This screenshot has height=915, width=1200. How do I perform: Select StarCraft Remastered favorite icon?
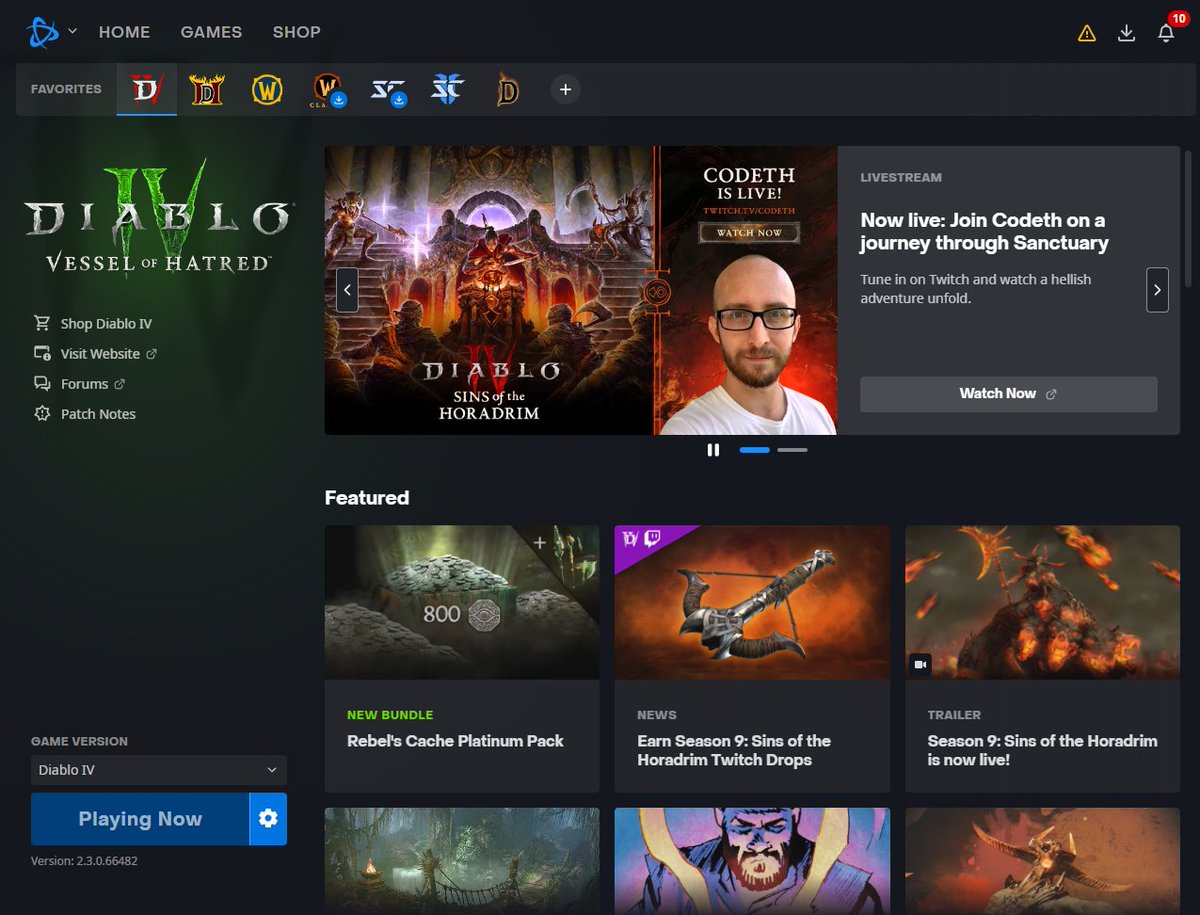pyautogui.click(x=388, y=89)
